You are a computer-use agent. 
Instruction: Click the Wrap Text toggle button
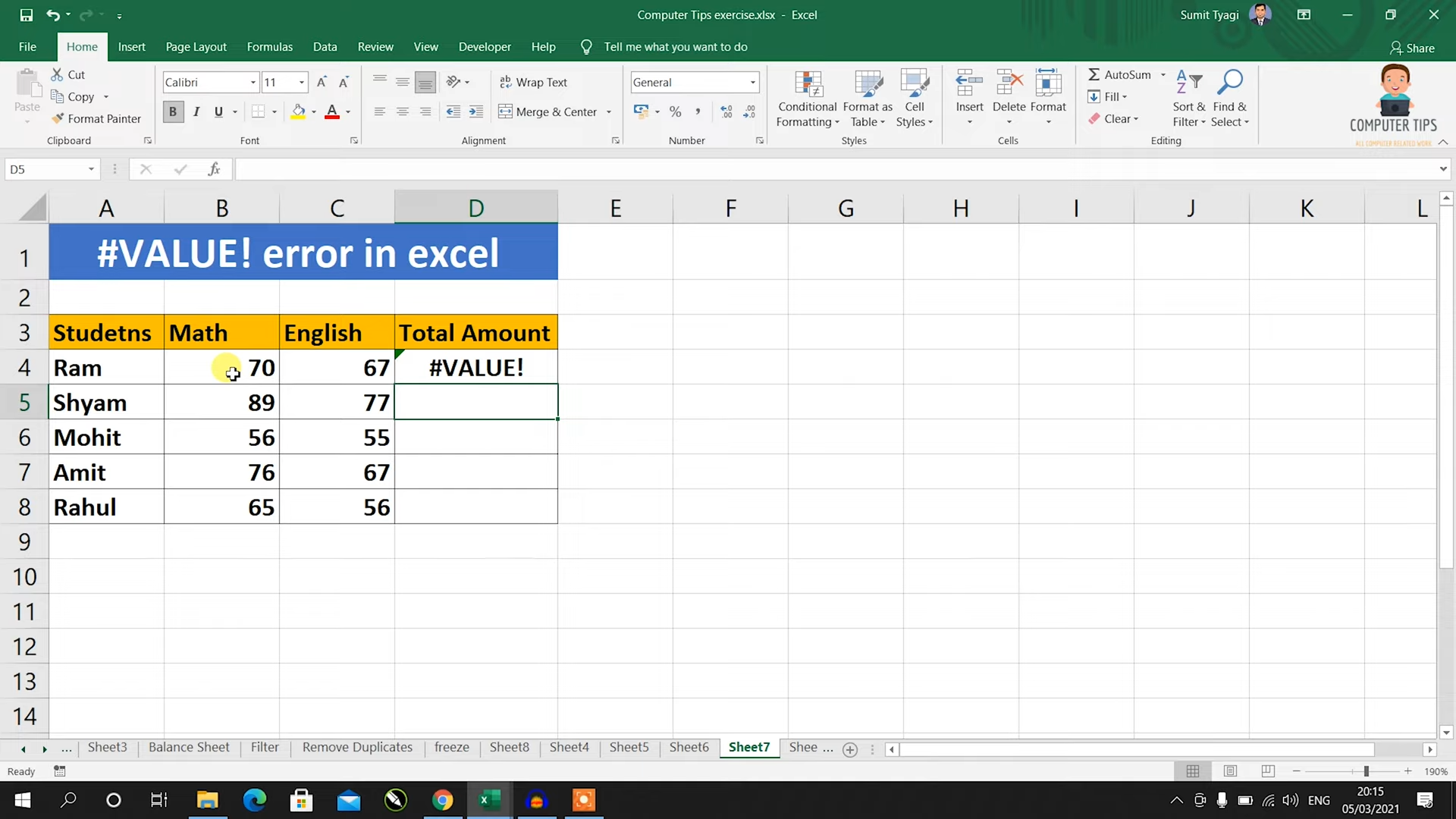[534, 81]
